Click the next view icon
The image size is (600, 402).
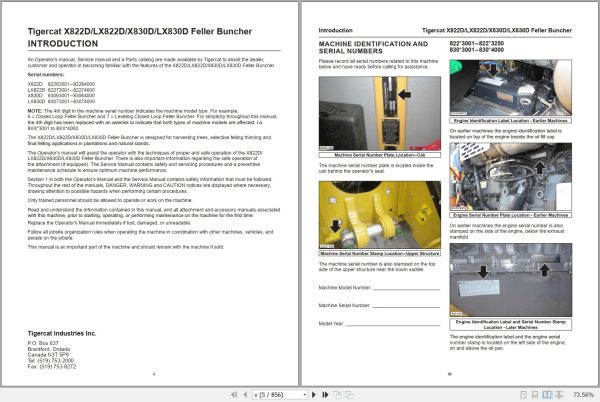(349, 395)
